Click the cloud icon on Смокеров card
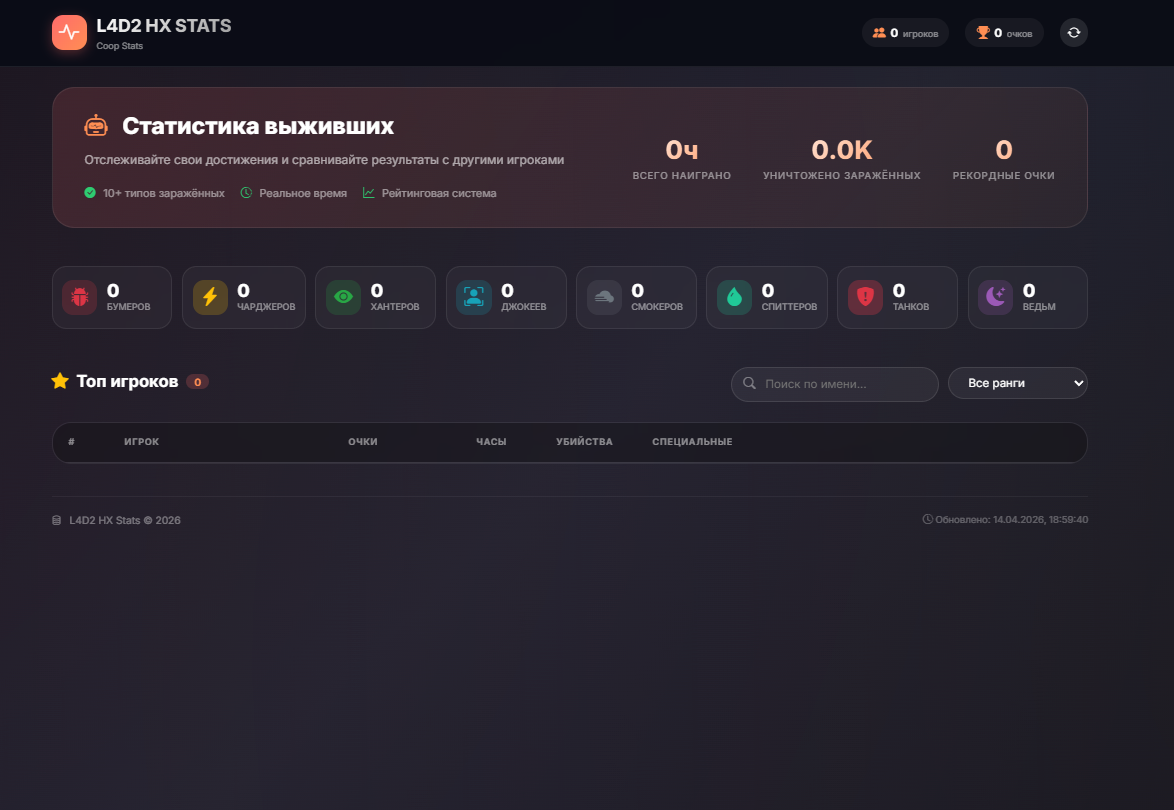 603,297
